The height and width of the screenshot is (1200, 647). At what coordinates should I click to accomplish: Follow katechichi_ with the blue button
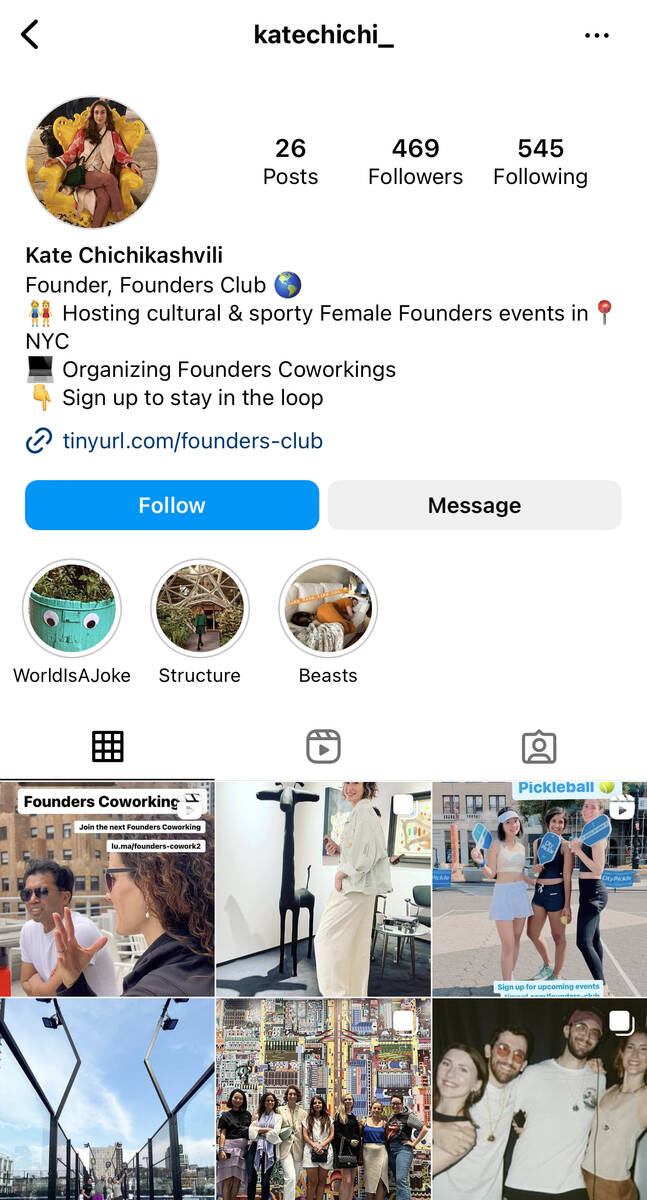point(172,505)
